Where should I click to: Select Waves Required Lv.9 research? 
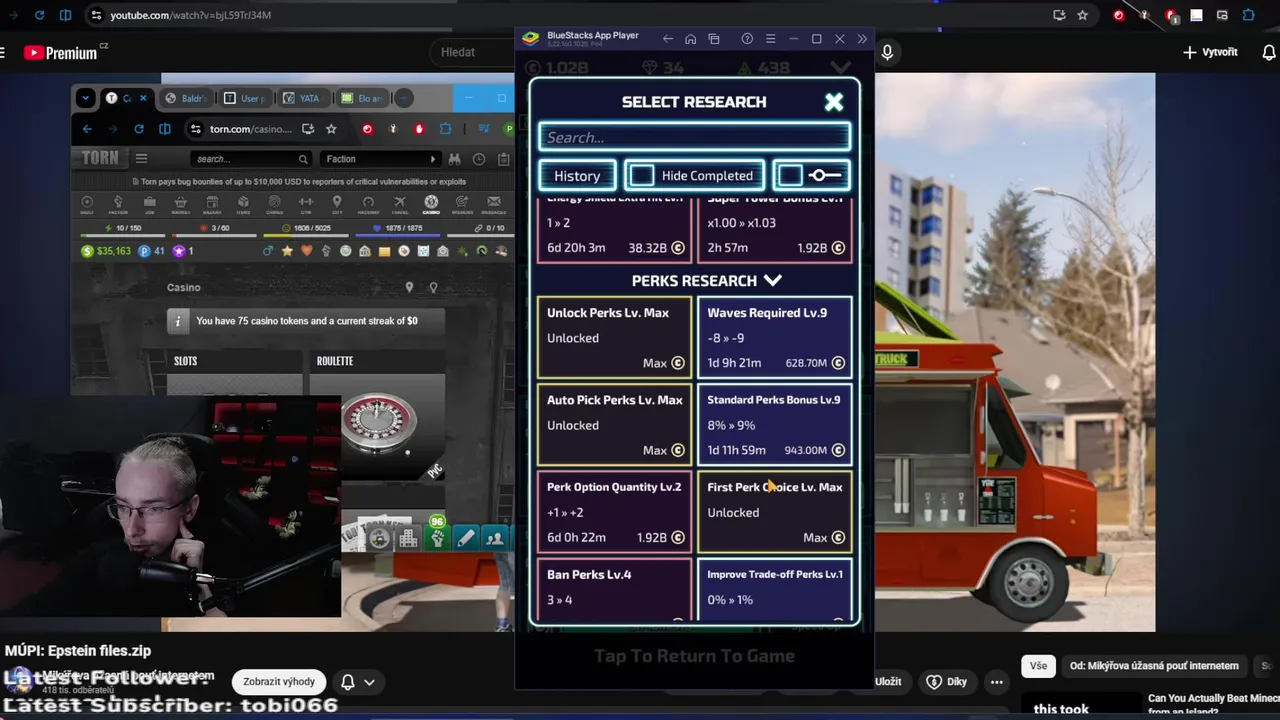(x=774, y=338)
